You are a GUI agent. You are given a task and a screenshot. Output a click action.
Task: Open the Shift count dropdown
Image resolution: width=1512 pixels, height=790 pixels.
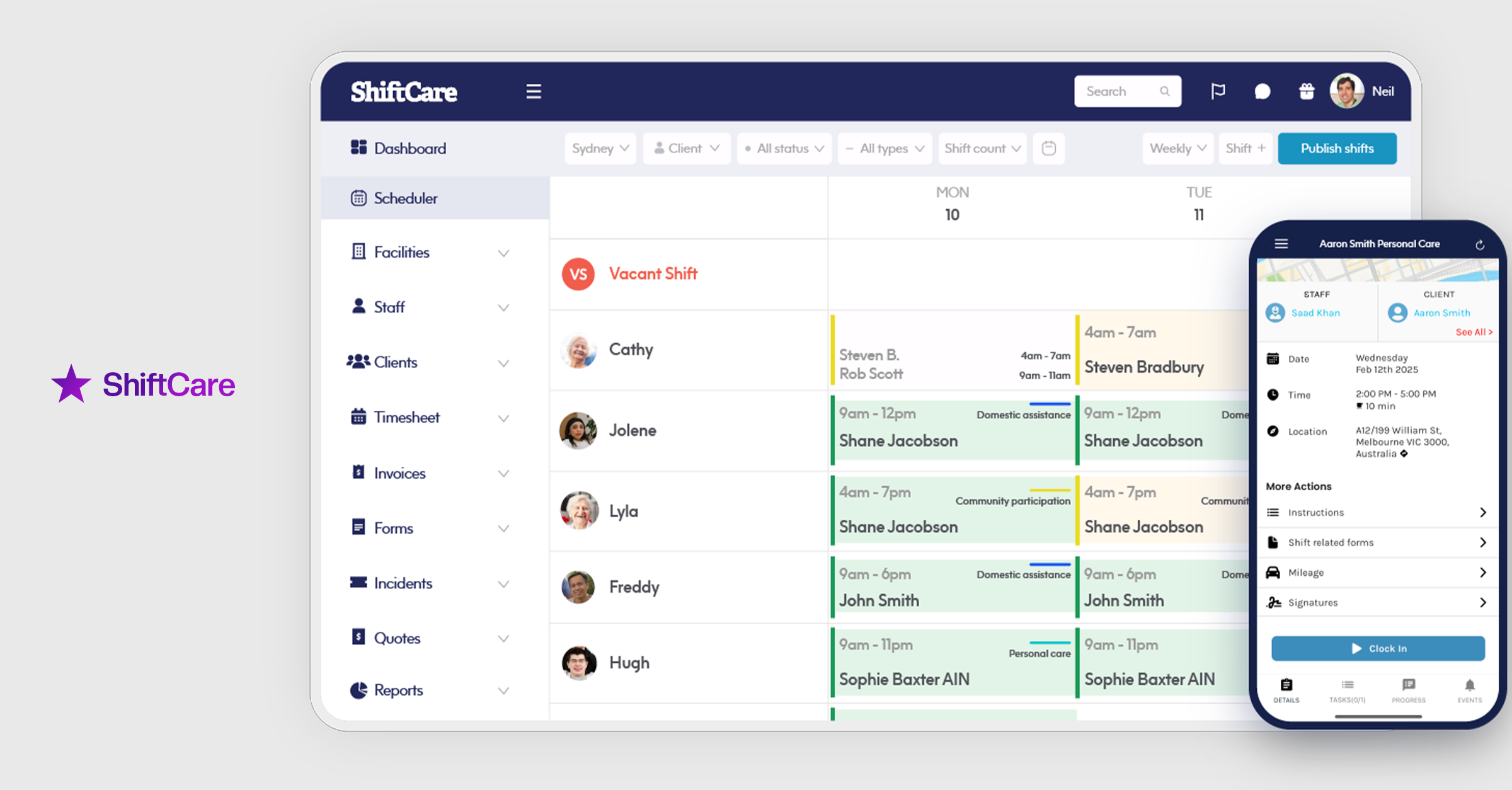982,148
